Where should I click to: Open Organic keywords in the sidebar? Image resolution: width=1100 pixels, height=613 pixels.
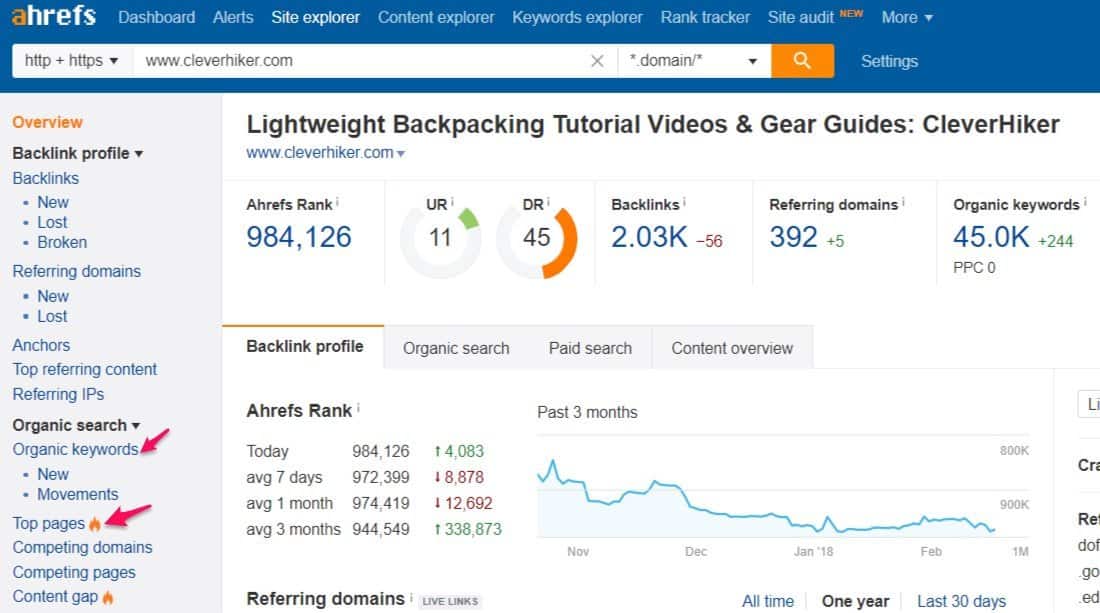(x=76, y=450)
